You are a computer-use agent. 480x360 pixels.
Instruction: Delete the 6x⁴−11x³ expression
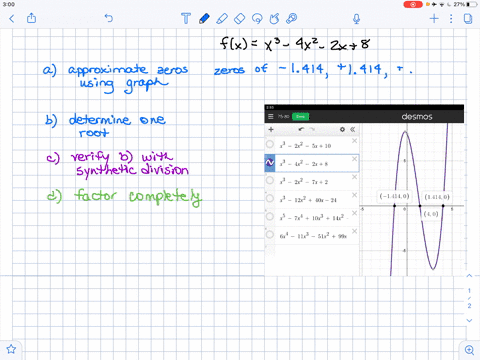coord(354,231)
